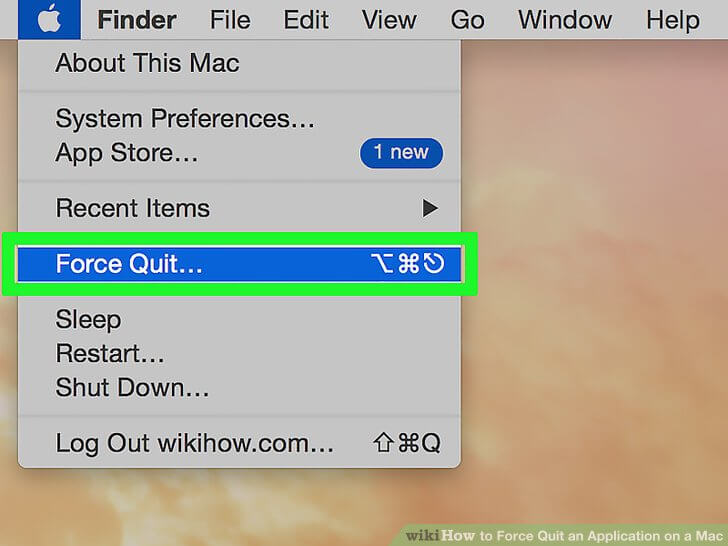Expand the Recent Items submenu
Image resolution: width=728 pixels, height=546 pixels.
240,208
